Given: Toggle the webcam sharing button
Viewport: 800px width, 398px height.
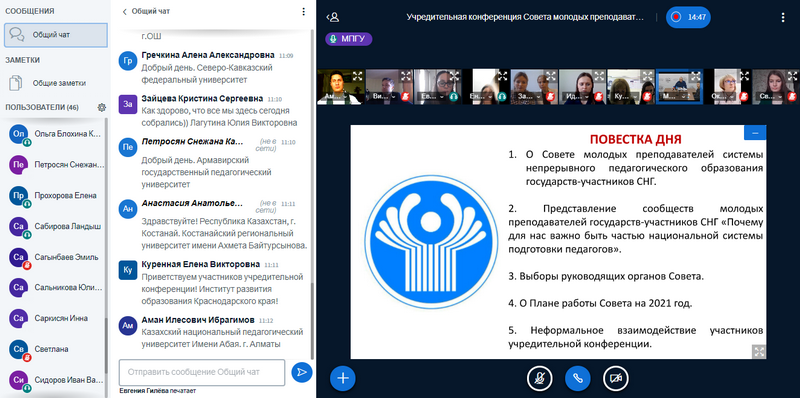Looking at the screenshot, I should 616,378.
